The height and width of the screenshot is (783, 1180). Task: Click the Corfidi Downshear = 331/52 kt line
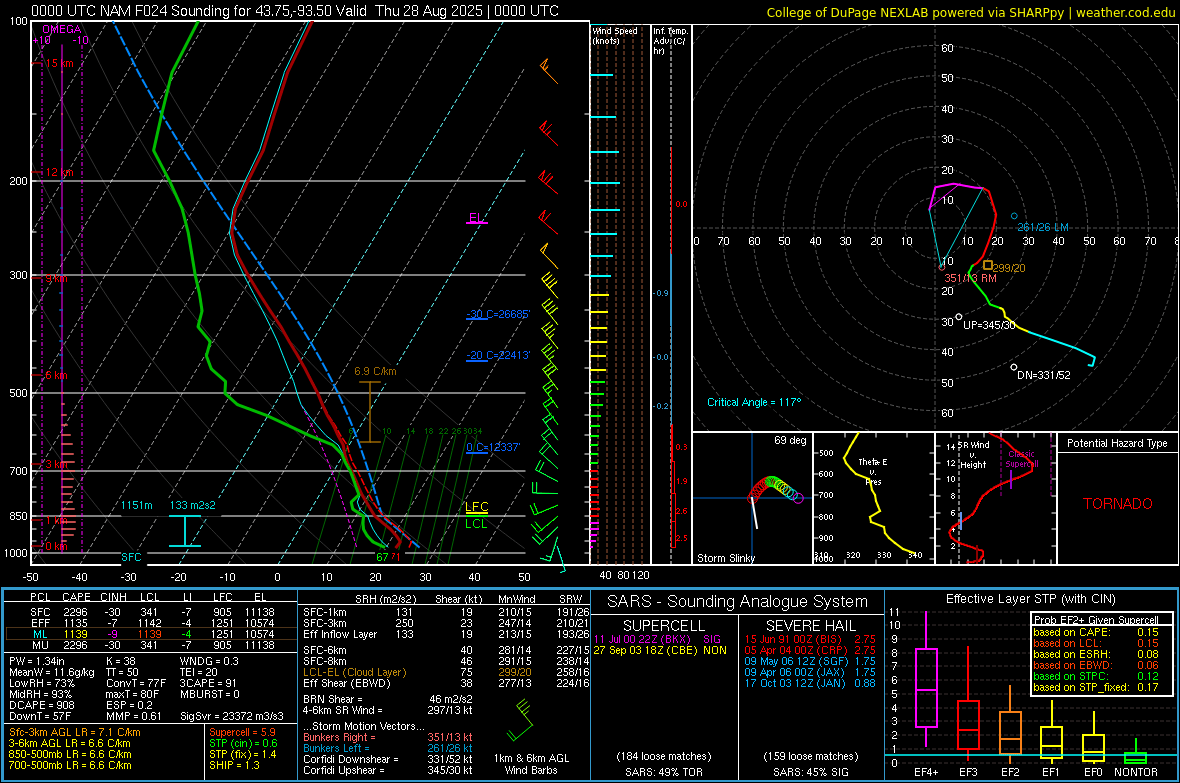click(x=388, y=760)
